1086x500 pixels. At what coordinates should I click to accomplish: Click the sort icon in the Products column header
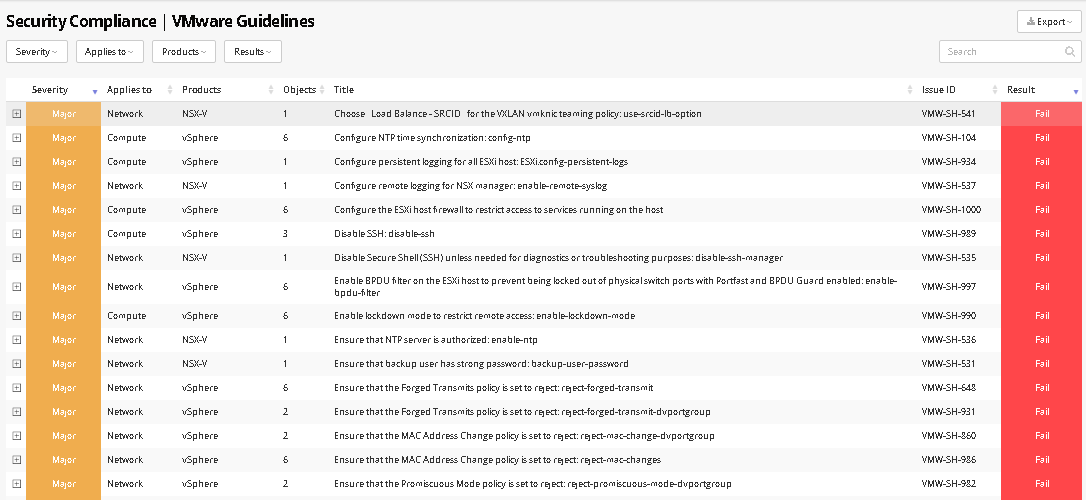(271, 91)
